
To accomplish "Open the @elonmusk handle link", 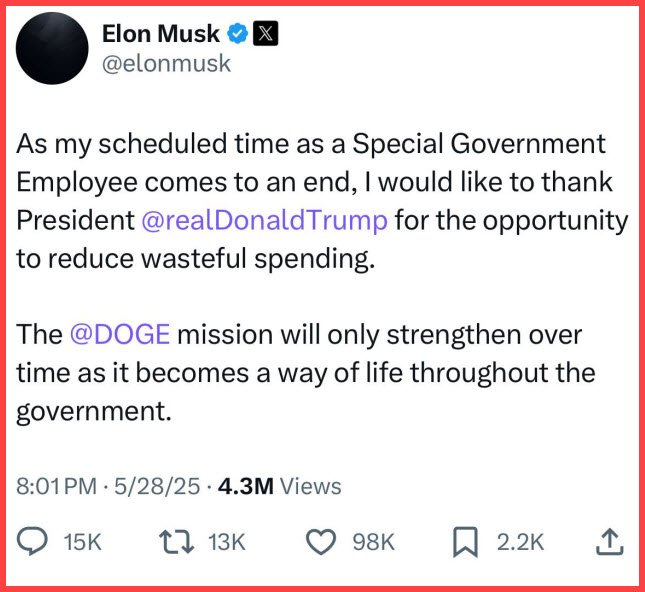I will tap(166, 64).
